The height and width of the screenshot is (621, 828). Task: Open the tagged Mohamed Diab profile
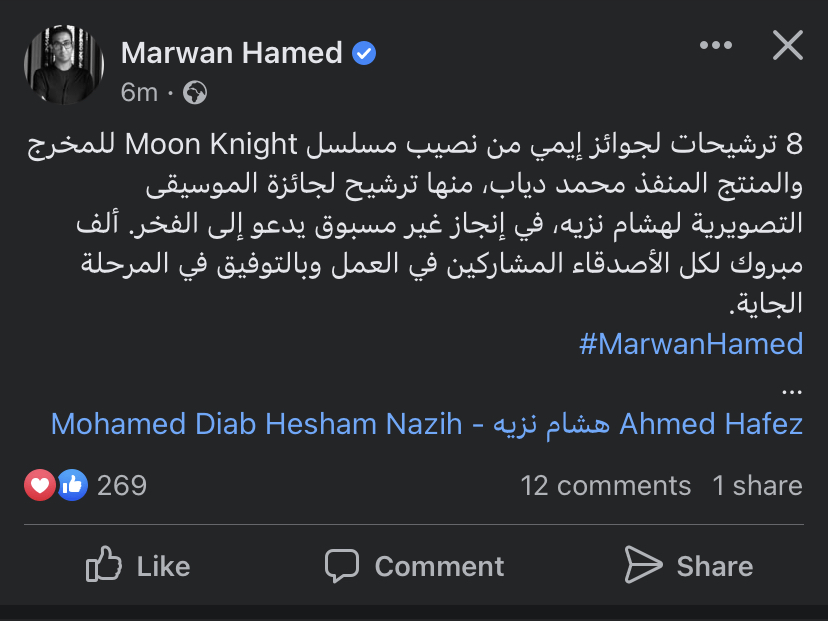pos(155,424)
